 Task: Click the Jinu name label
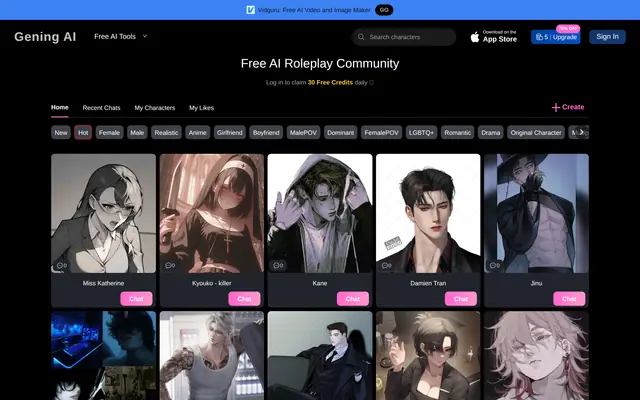point(536,283)
